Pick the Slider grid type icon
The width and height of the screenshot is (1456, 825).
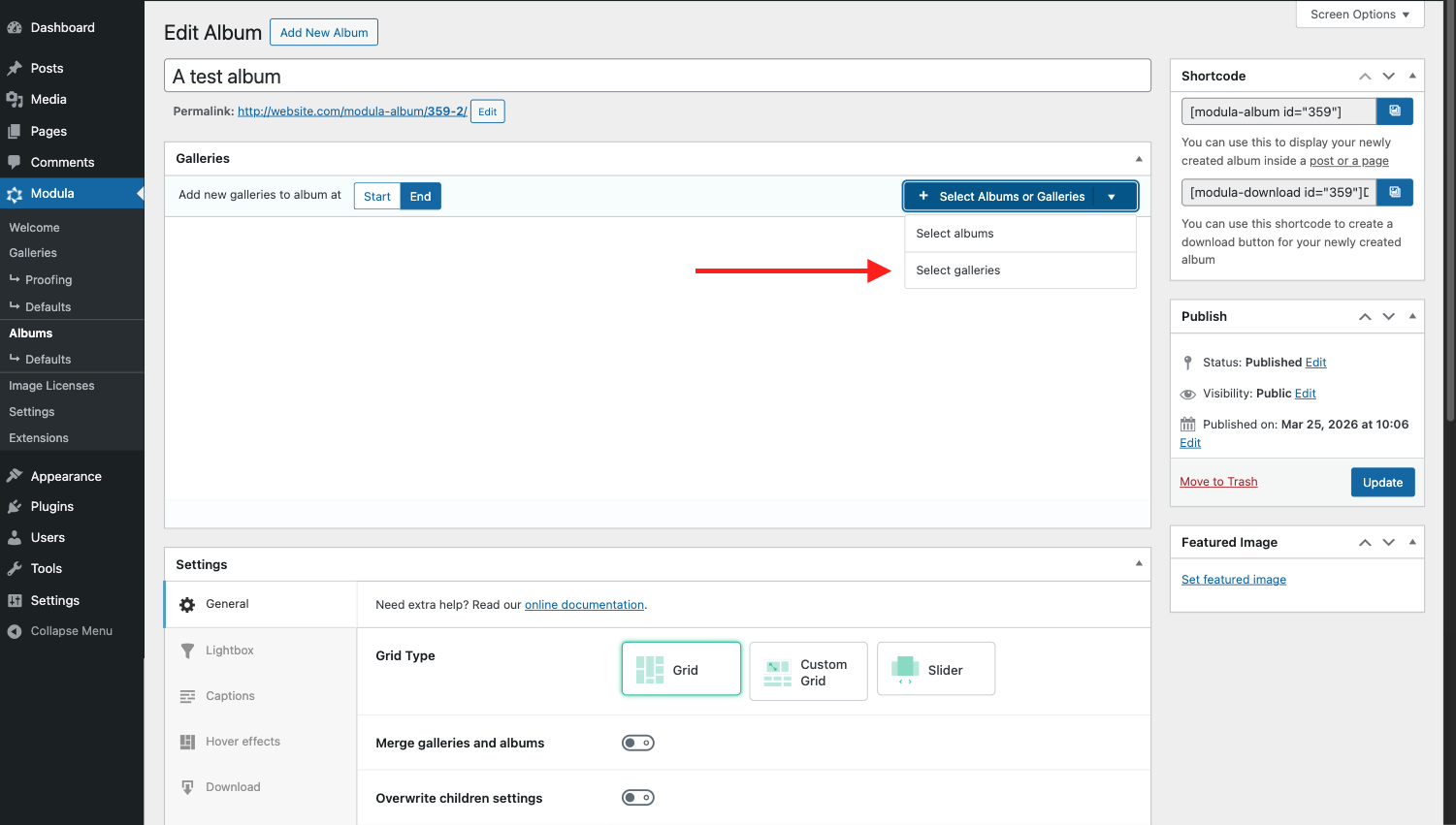pyautogui.click(x=905, y=669)
